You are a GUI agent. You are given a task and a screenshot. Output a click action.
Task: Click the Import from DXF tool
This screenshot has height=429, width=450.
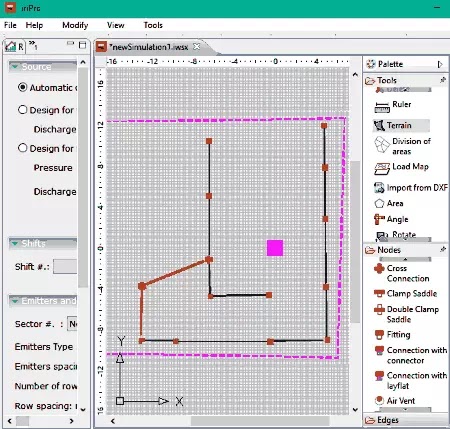[411, 188]
